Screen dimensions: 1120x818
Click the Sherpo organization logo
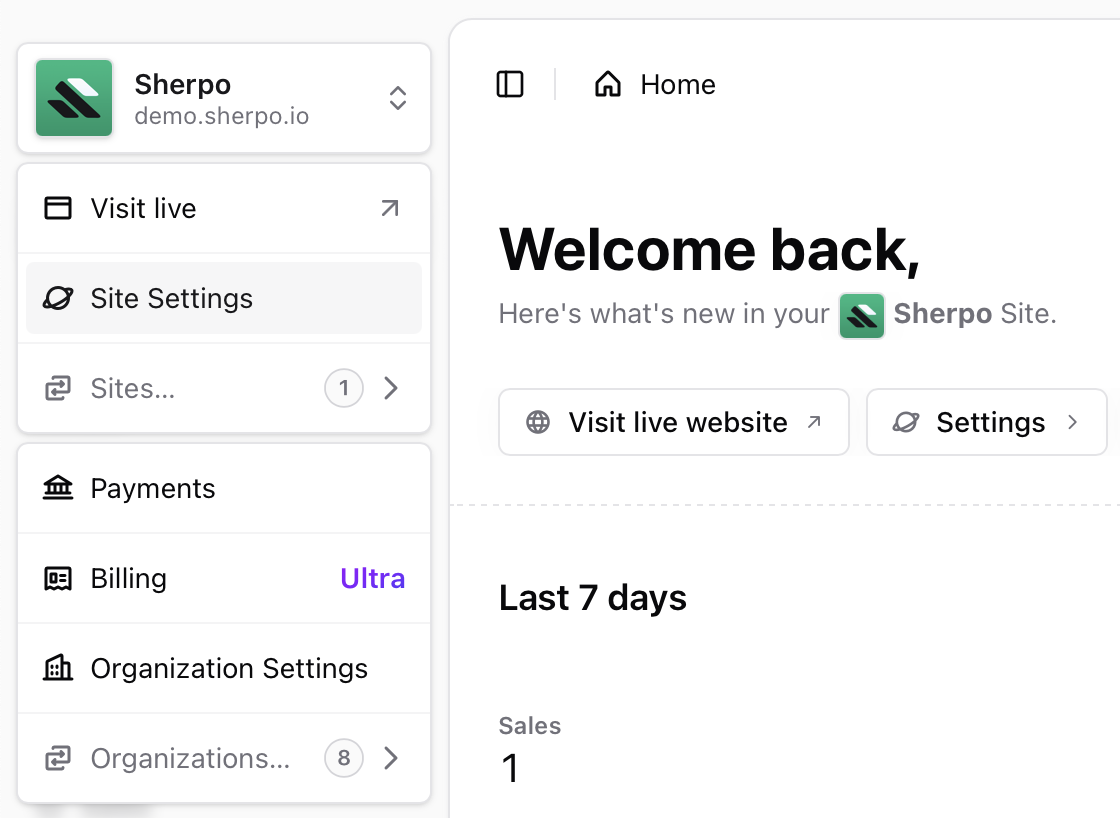click(x=74, y=97)
